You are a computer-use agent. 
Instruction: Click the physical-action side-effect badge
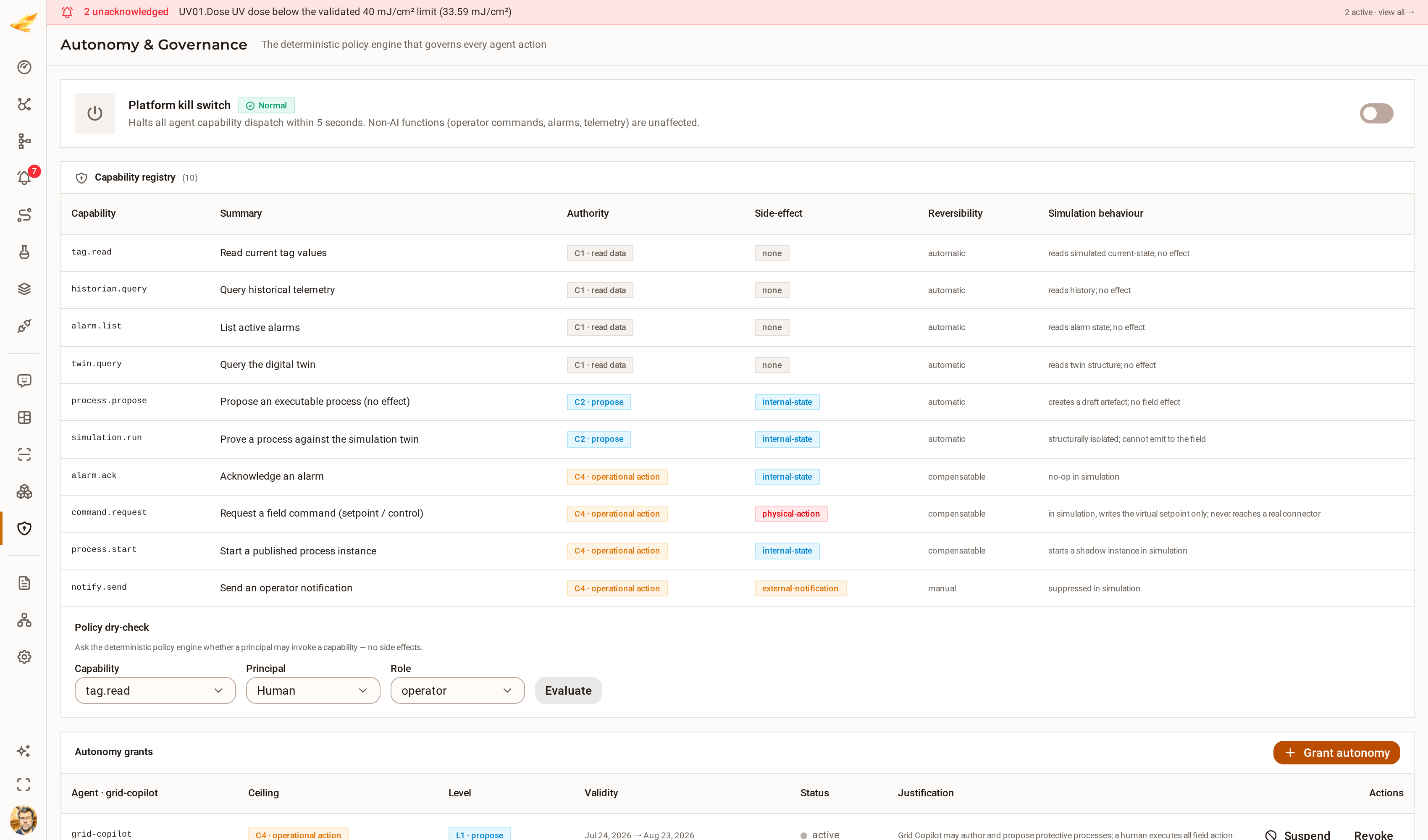[791, 514]
